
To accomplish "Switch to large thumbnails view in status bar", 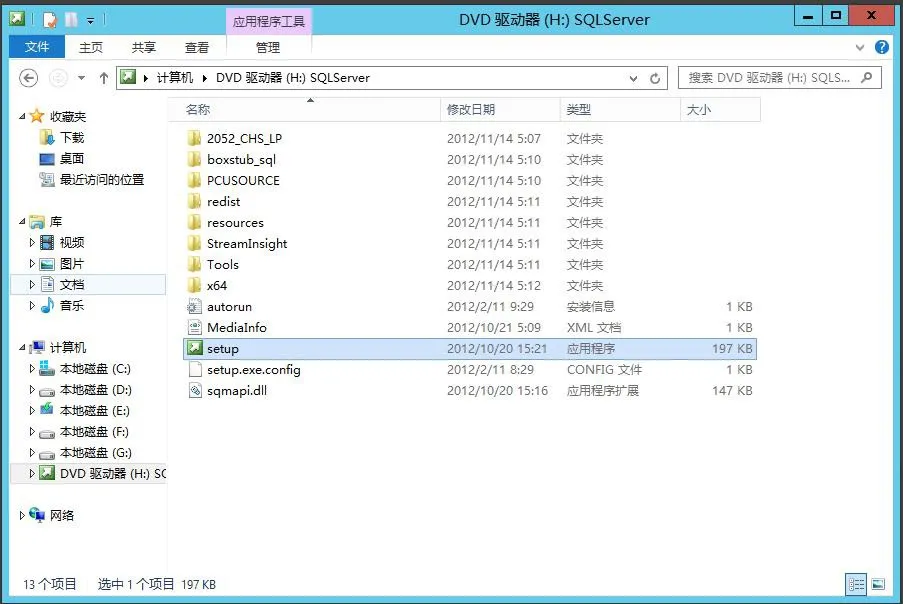I will coord(880,584).
